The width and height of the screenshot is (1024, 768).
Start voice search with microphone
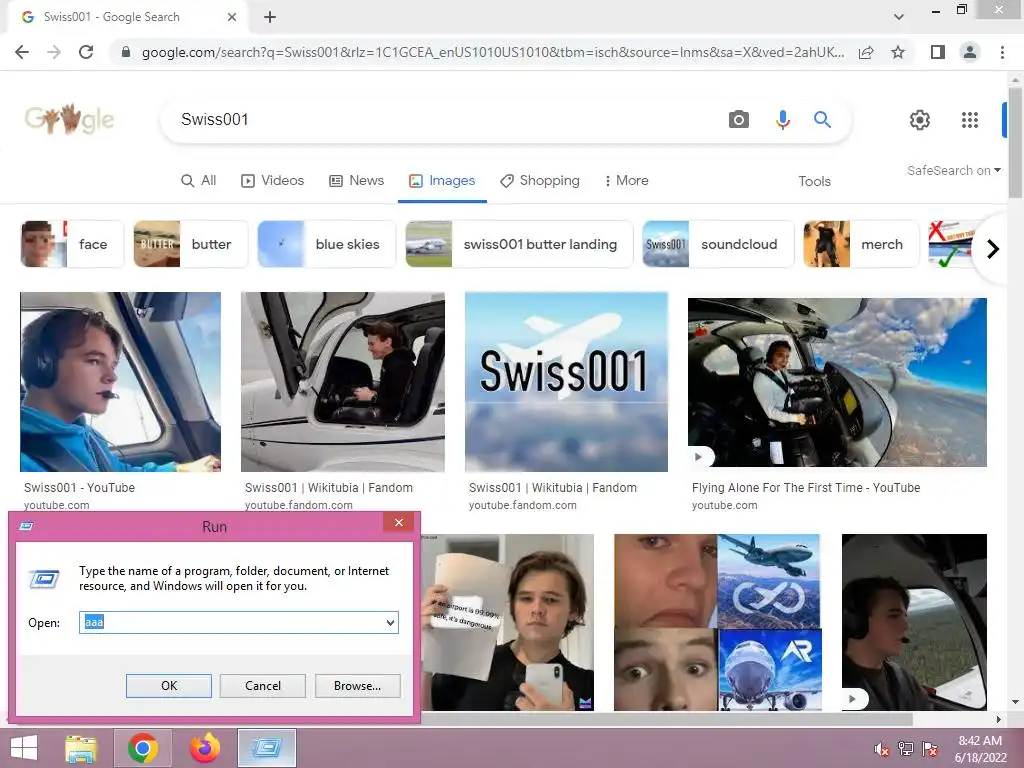(782, 120)
